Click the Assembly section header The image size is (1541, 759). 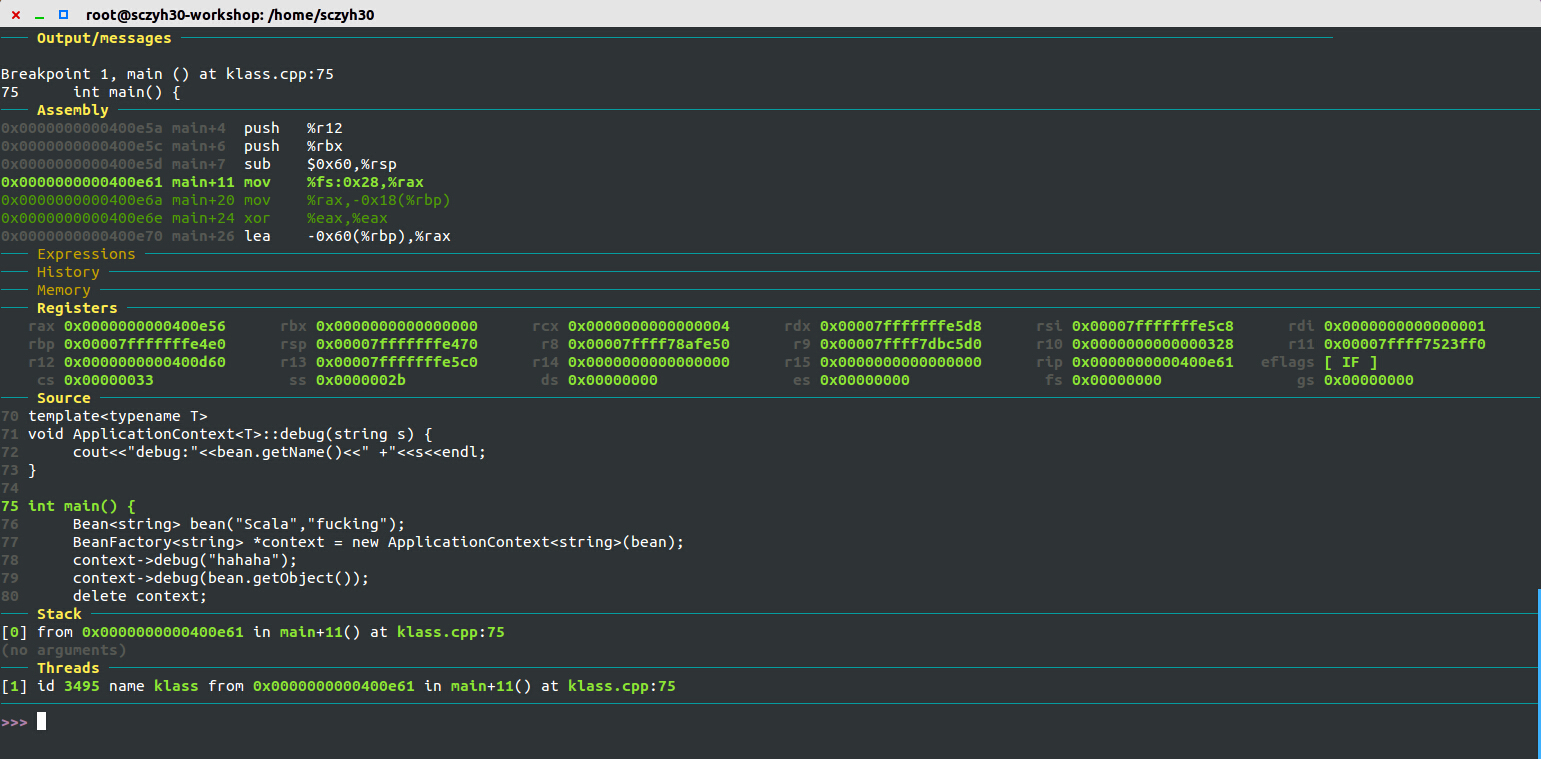[72, 110]
